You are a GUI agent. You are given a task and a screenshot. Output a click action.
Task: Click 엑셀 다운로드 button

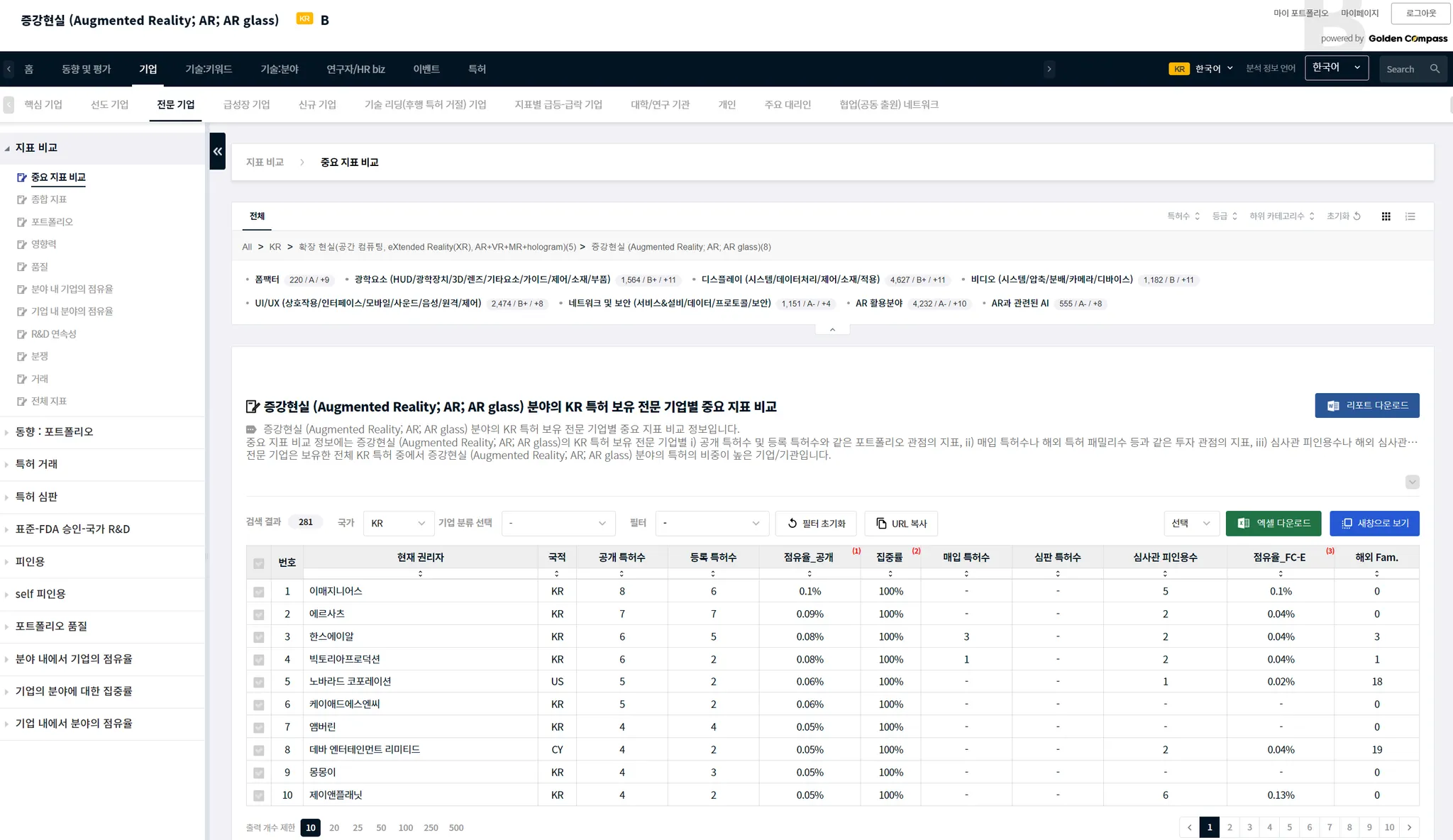coord(1273,523)
